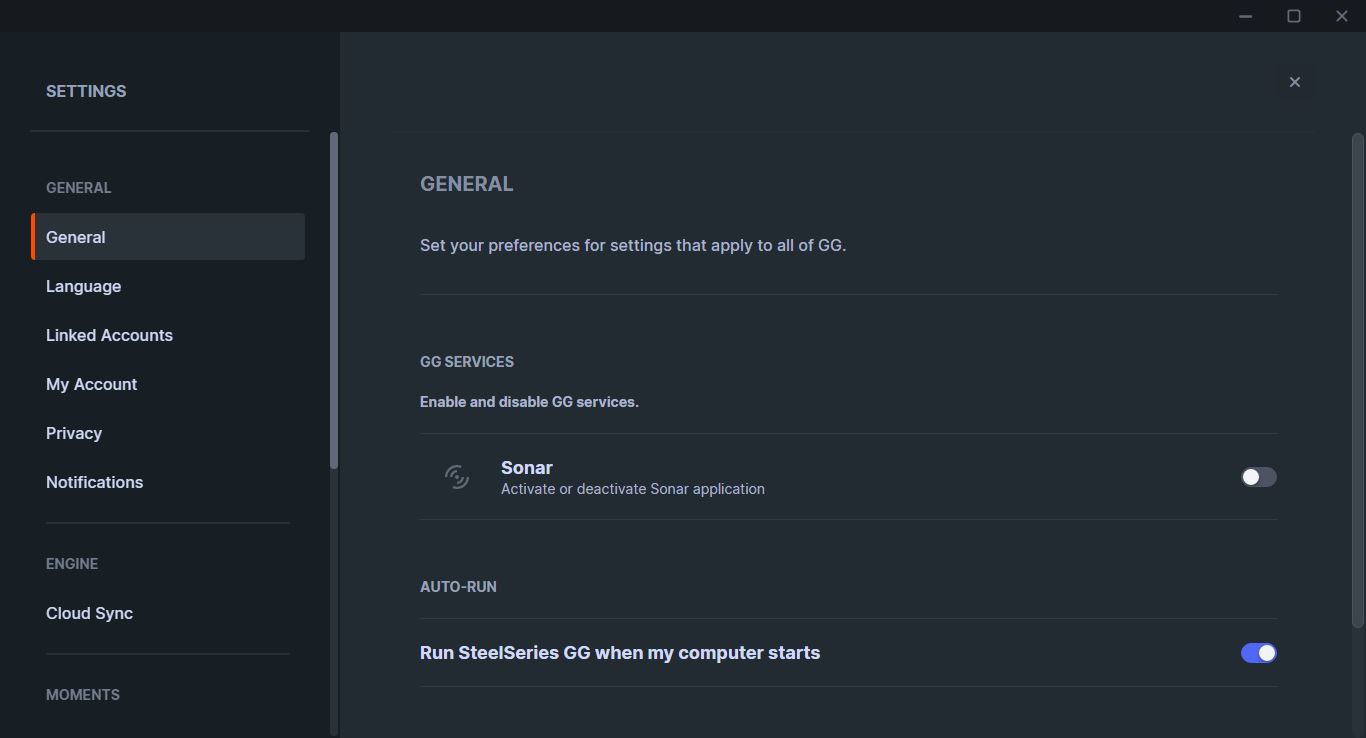
Task: Click the main content vertical scrollbar
Action: (1358, 380)
